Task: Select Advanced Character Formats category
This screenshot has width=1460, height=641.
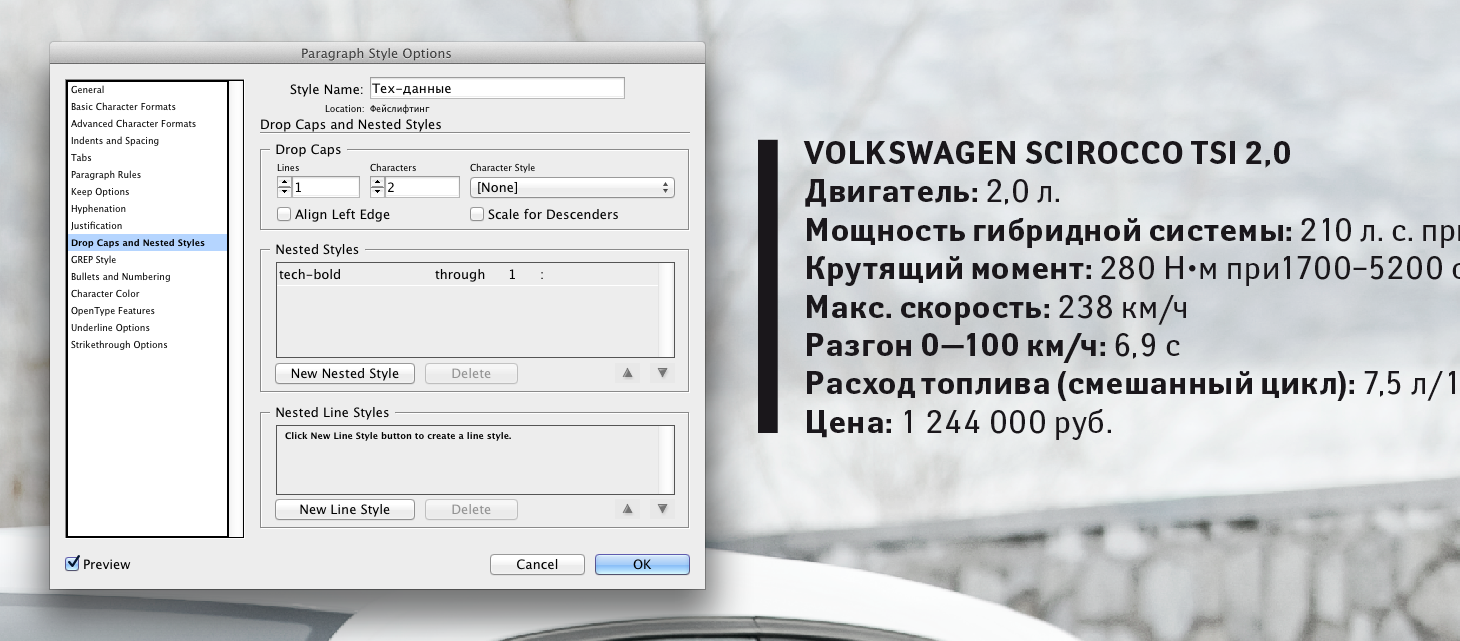Action: 147,124
